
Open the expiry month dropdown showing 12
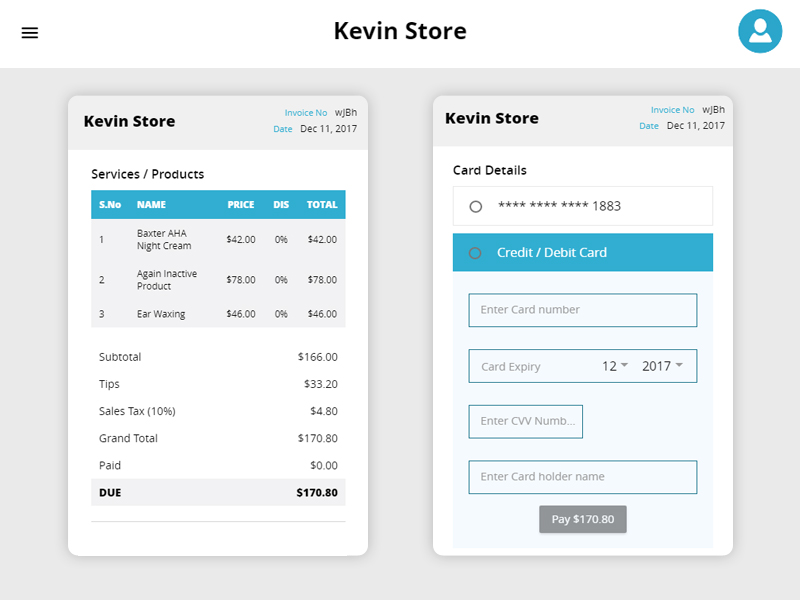615,366
